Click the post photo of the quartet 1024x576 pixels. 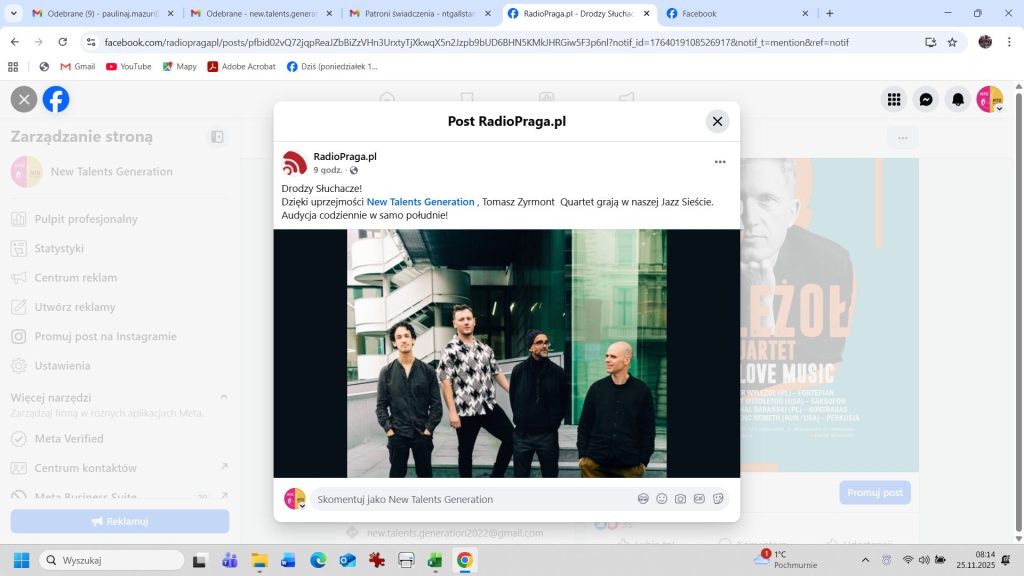coord(507,353)
